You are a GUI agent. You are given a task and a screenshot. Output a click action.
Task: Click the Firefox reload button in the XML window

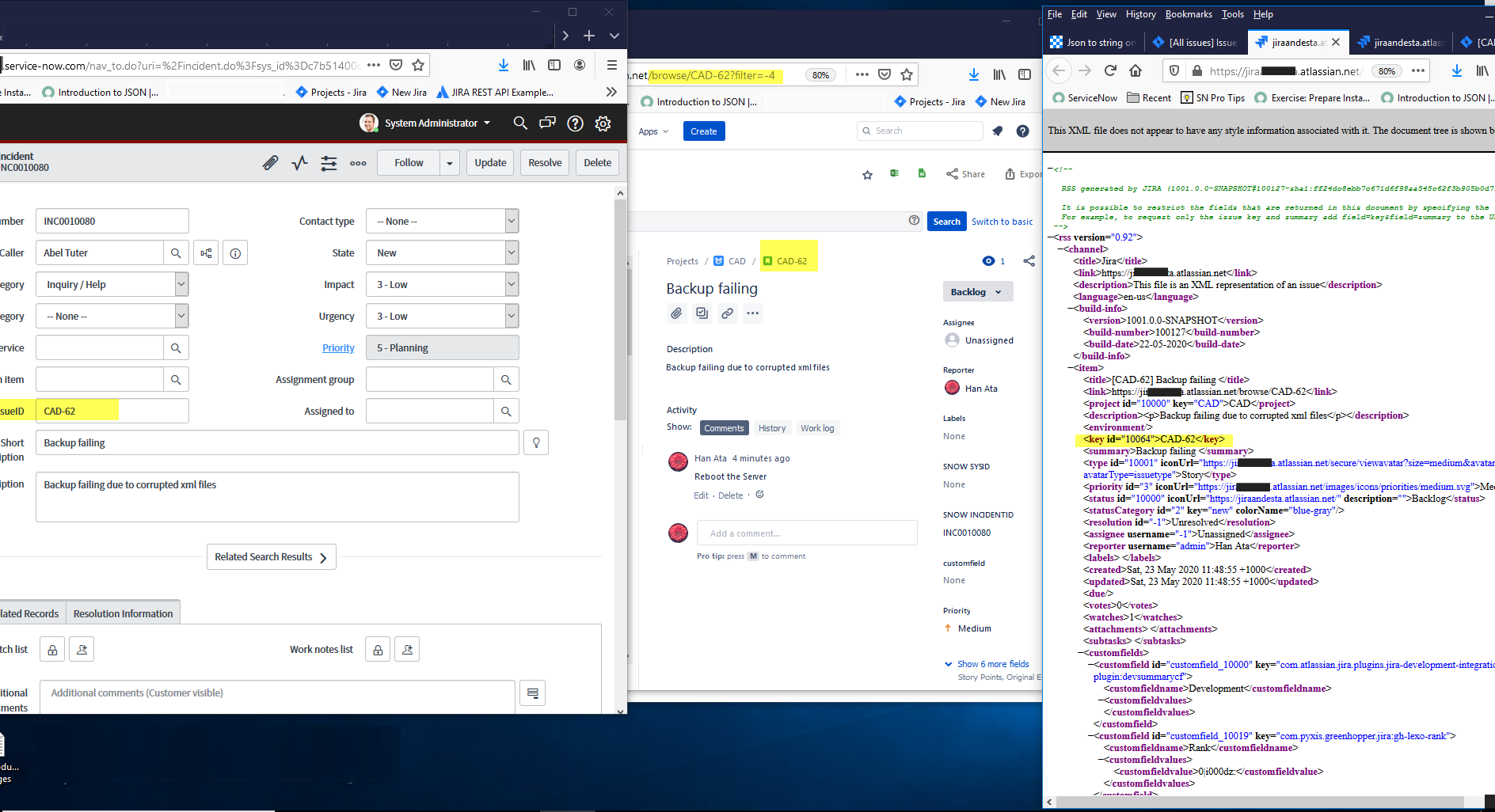pos(1110,71)
